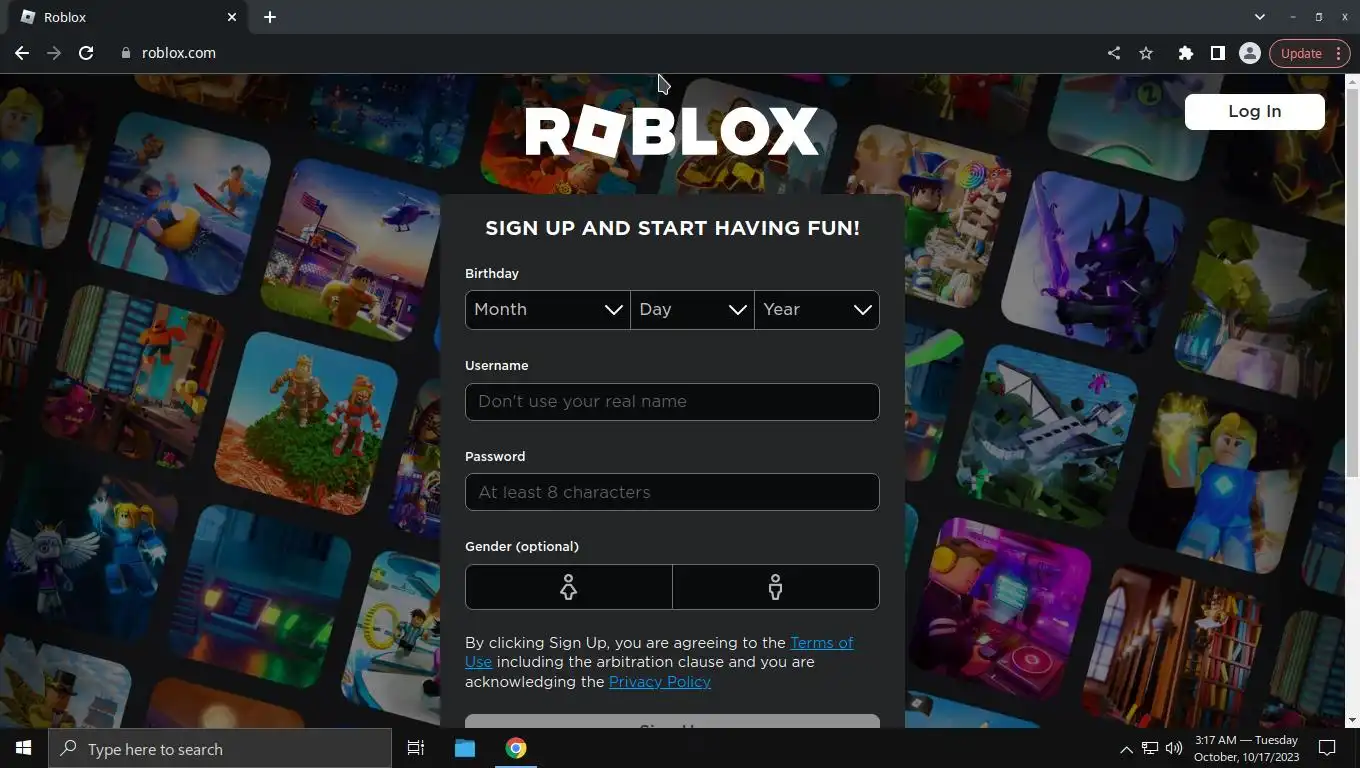The image size is (1360, 768).
Task: Open a new tab with plus
Action: coord(270,17)
